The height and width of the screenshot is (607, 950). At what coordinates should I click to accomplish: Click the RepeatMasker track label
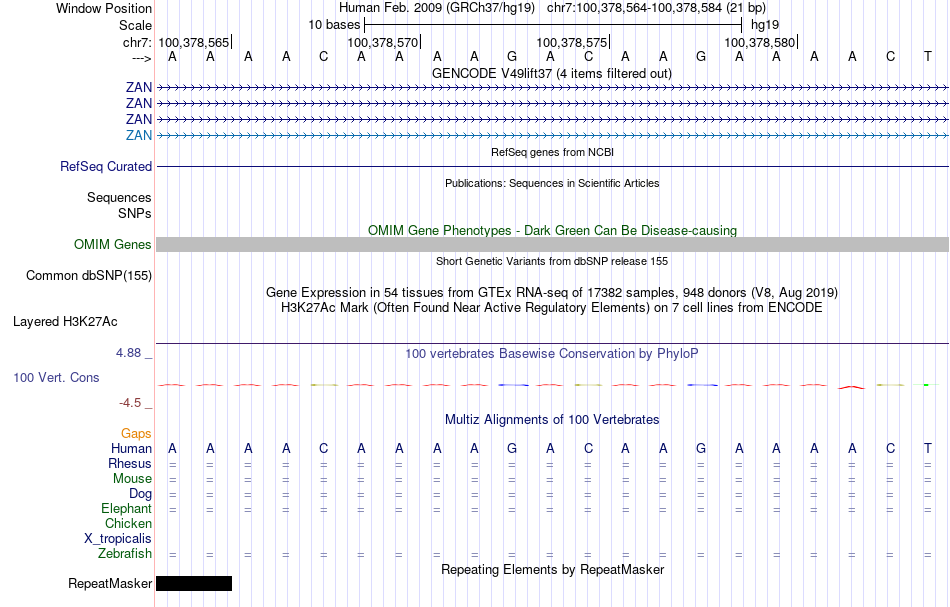(110, 583)
